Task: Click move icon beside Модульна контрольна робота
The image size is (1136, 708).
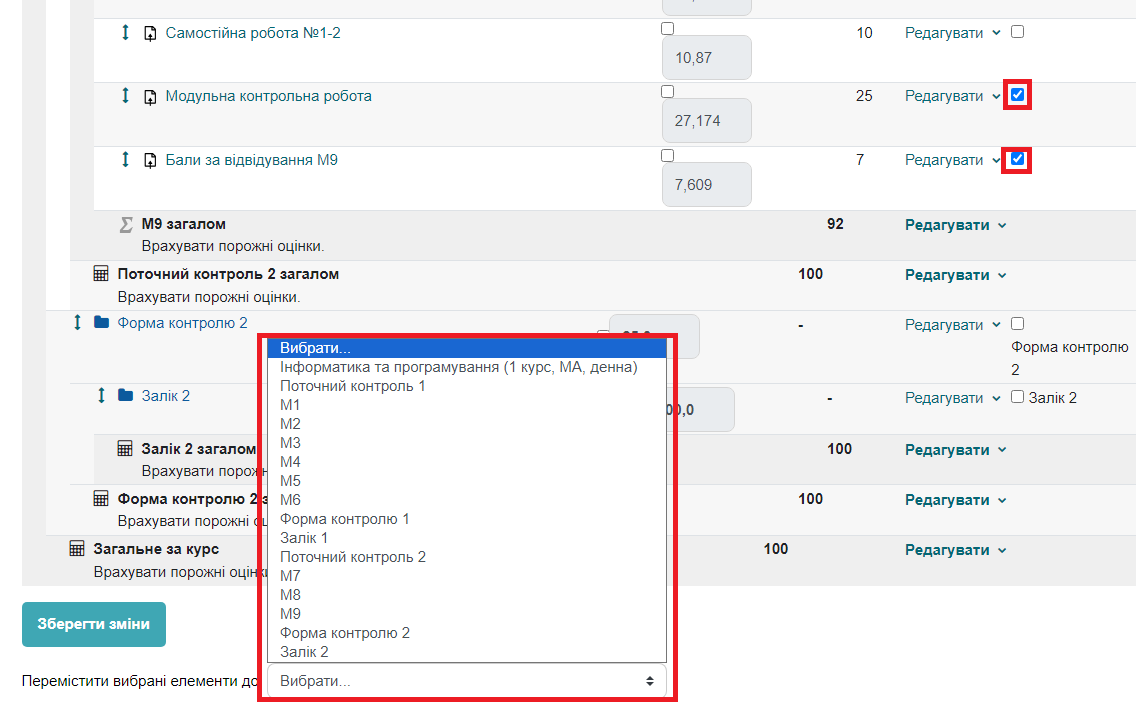Action: [125, 96]
